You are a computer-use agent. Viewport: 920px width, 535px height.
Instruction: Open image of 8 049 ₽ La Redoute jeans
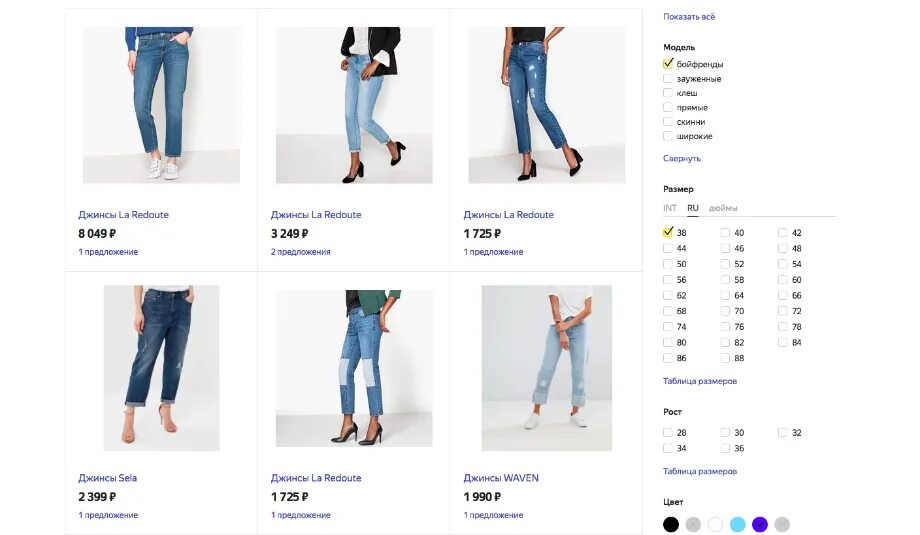[x=161, y=105]
